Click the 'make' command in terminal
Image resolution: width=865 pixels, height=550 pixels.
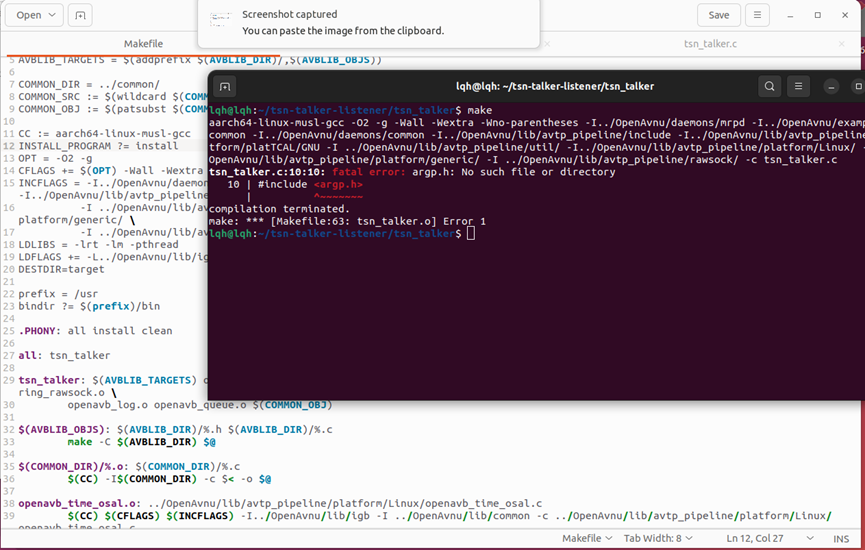[479, 110]
